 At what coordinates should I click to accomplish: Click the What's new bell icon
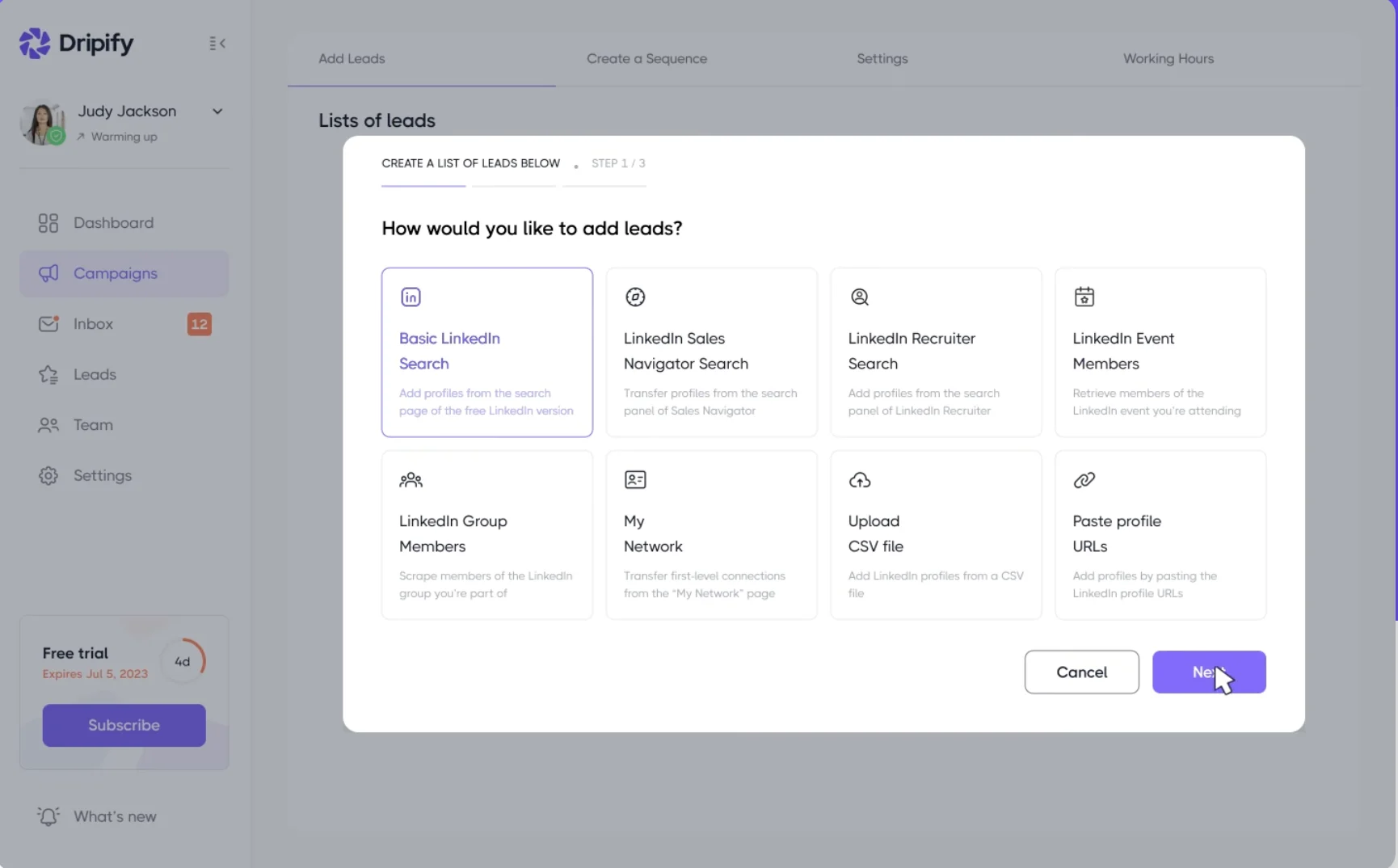(x=48, y=816)
